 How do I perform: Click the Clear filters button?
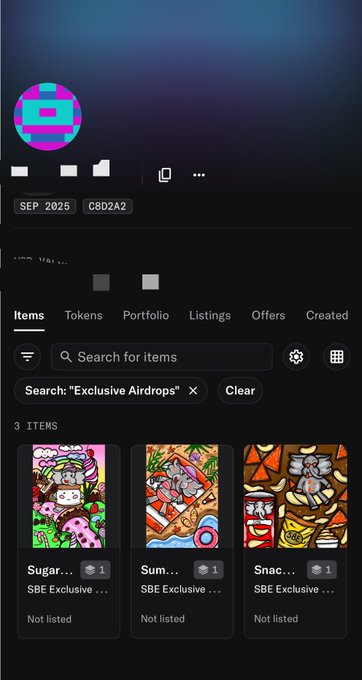pyautogui.click(x=240, y=391)
